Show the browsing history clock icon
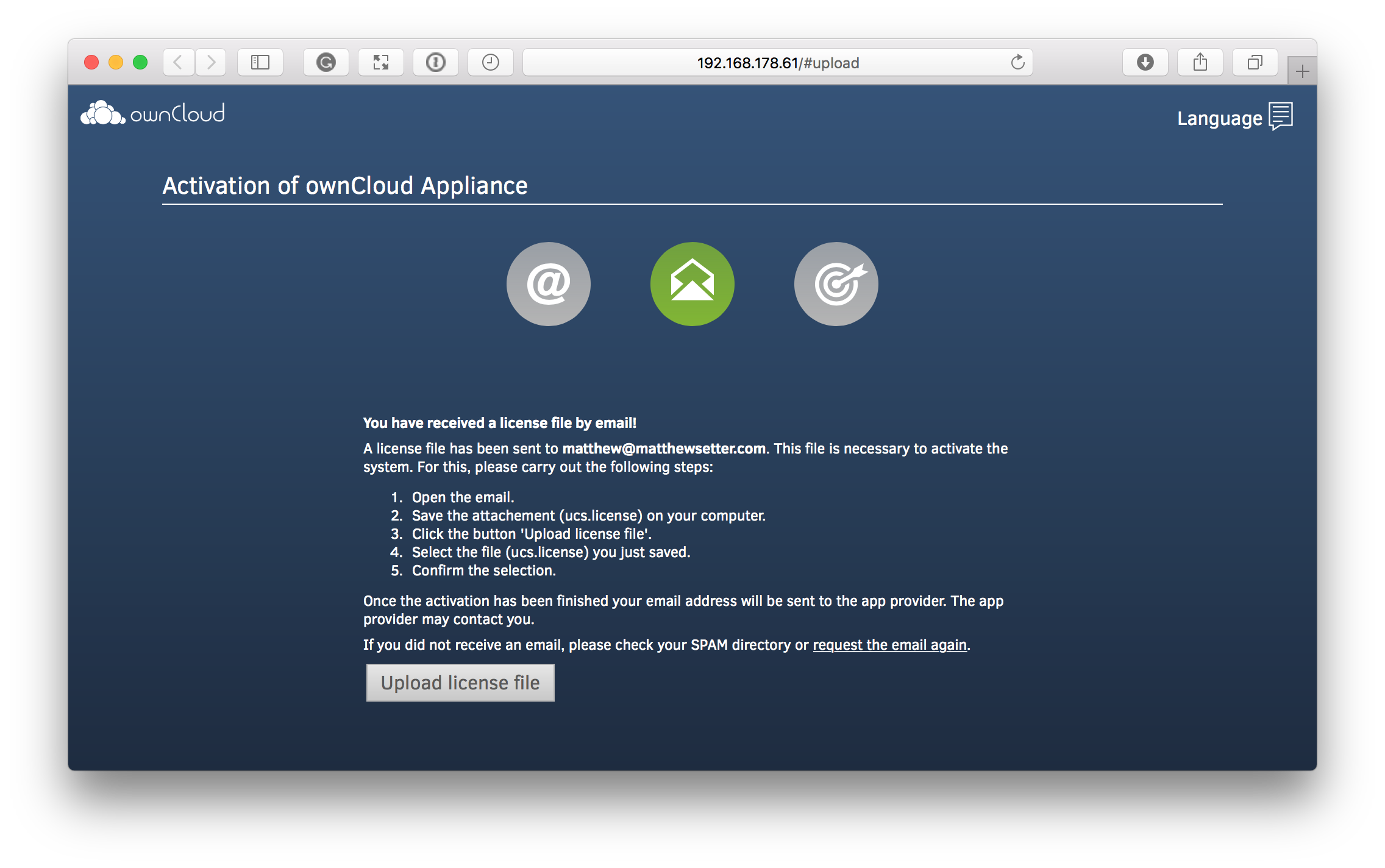 coord(491,62)
